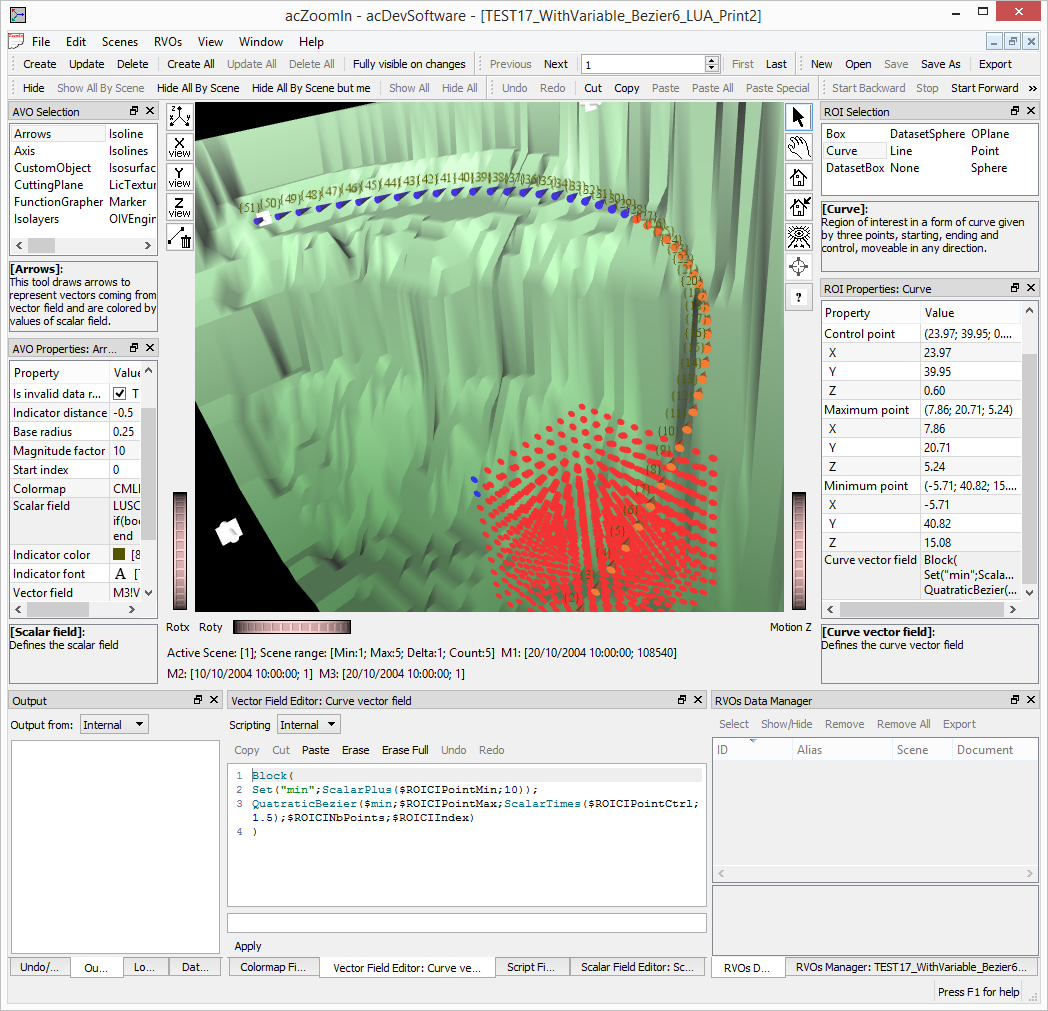
Task: Click the set home position icon
Action: tap(798, 207)
